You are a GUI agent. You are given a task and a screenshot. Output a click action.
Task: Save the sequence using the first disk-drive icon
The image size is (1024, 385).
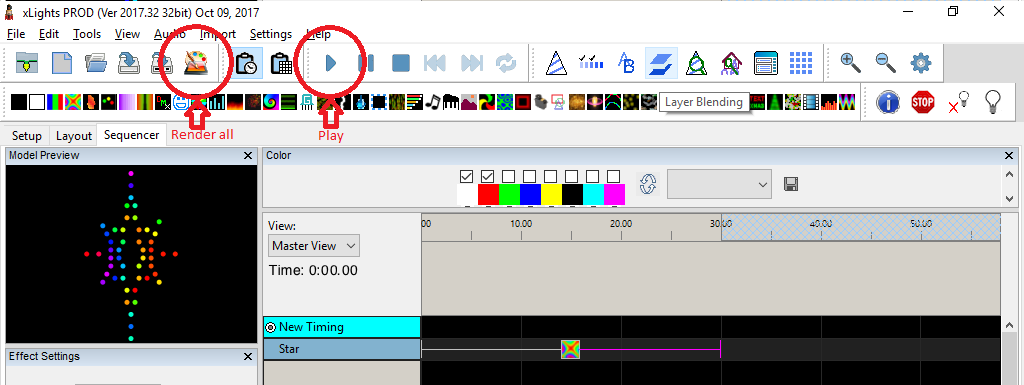tap(129, 63)
